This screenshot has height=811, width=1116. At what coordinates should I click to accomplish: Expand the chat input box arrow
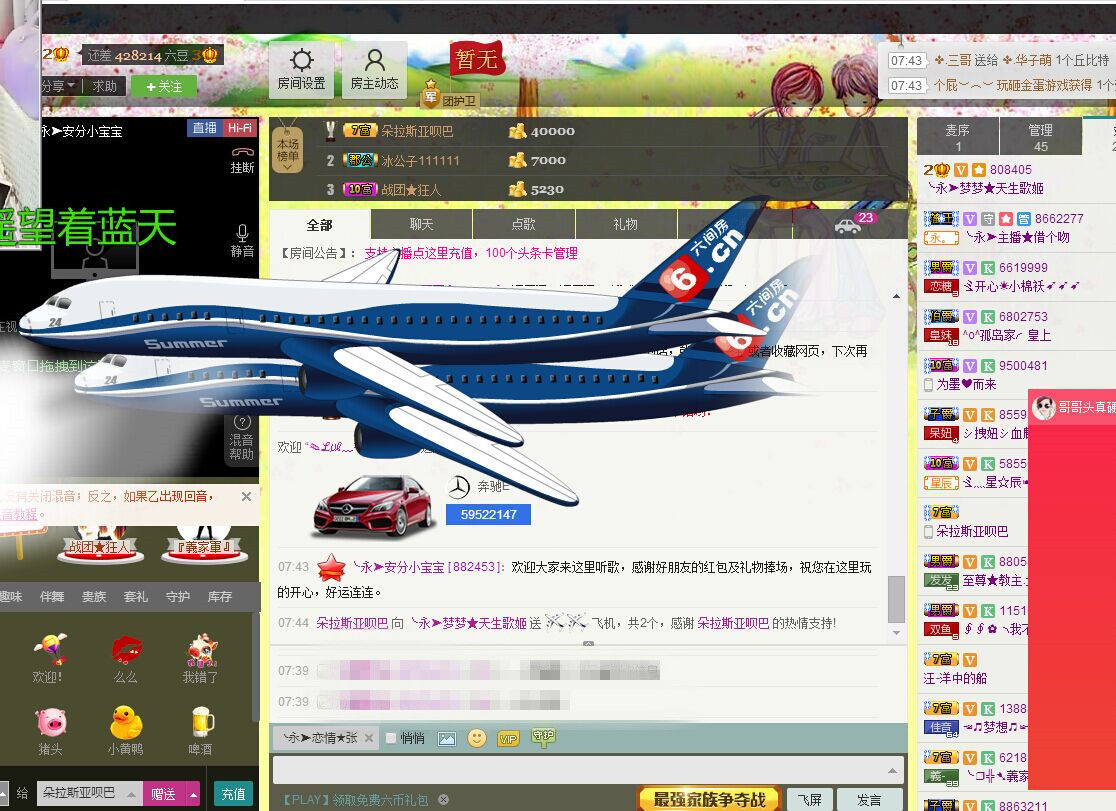[x=892, y=770]
